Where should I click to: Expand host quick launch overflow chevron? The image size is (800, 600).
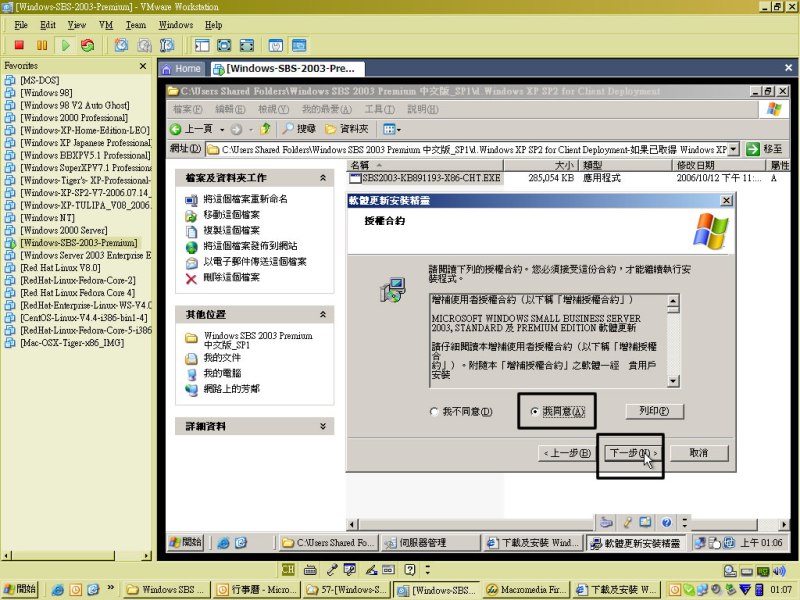pos(111,589)
